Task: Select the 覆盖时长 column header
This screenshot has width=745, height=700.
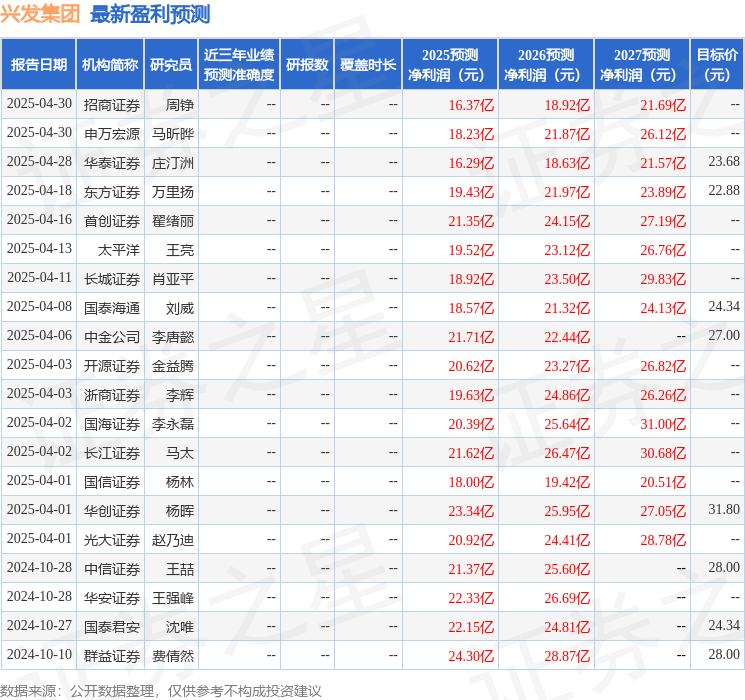Action: point(368,64)
